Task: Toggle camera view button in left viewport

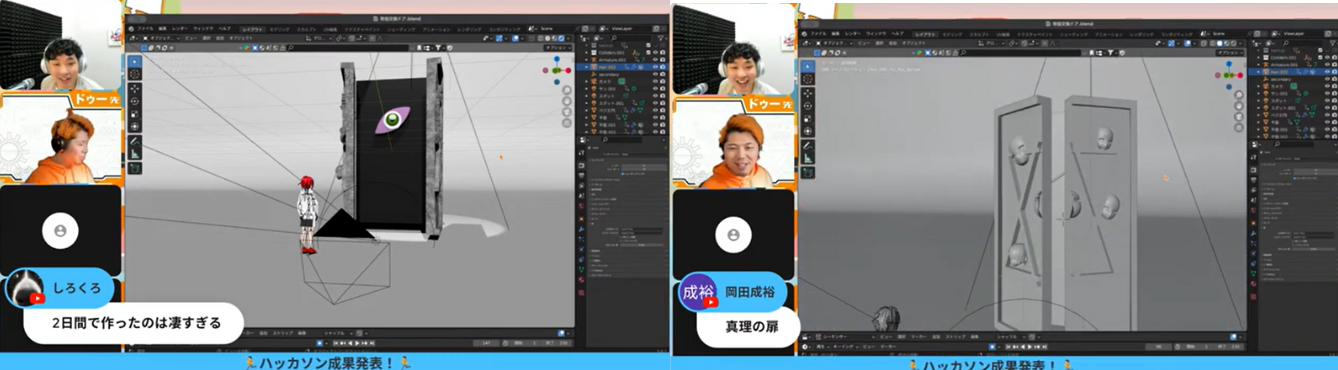Action: click(x=566, y=112)
